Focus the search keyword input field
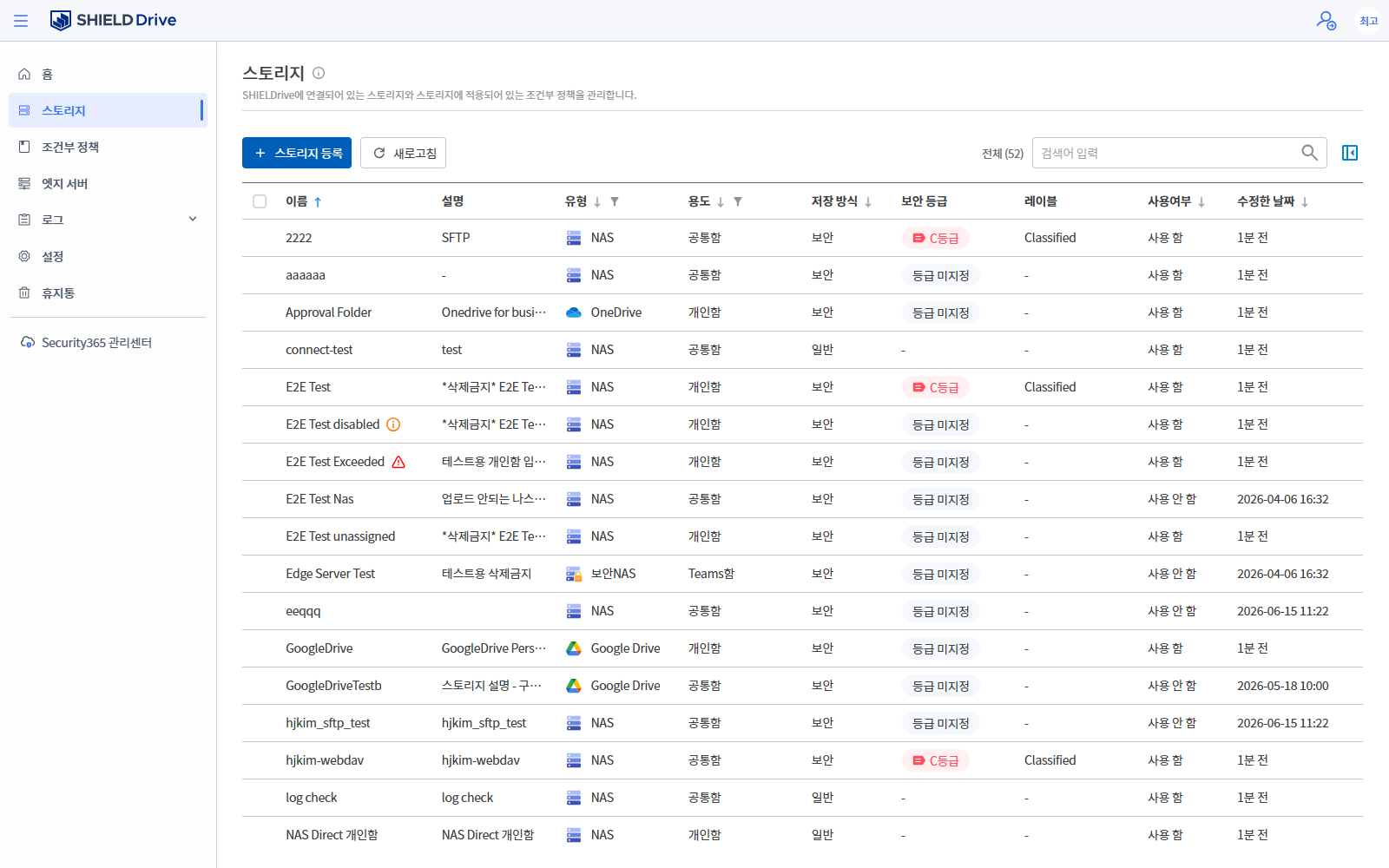The image size is (1389, 868). (x=1167, y=153)
